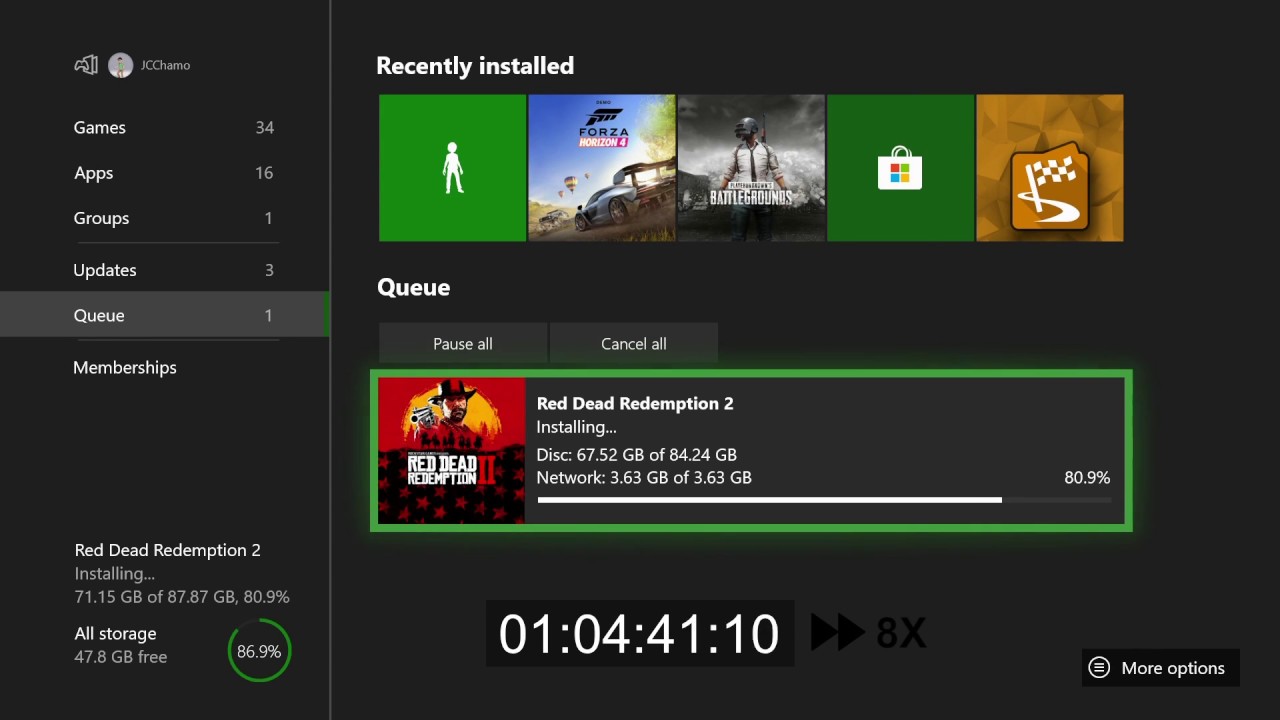Click the '71.15 GB of 87.87 GB, 80.9%' text
The height and width of the screenshot is (720, 1280).
[182, 597]
